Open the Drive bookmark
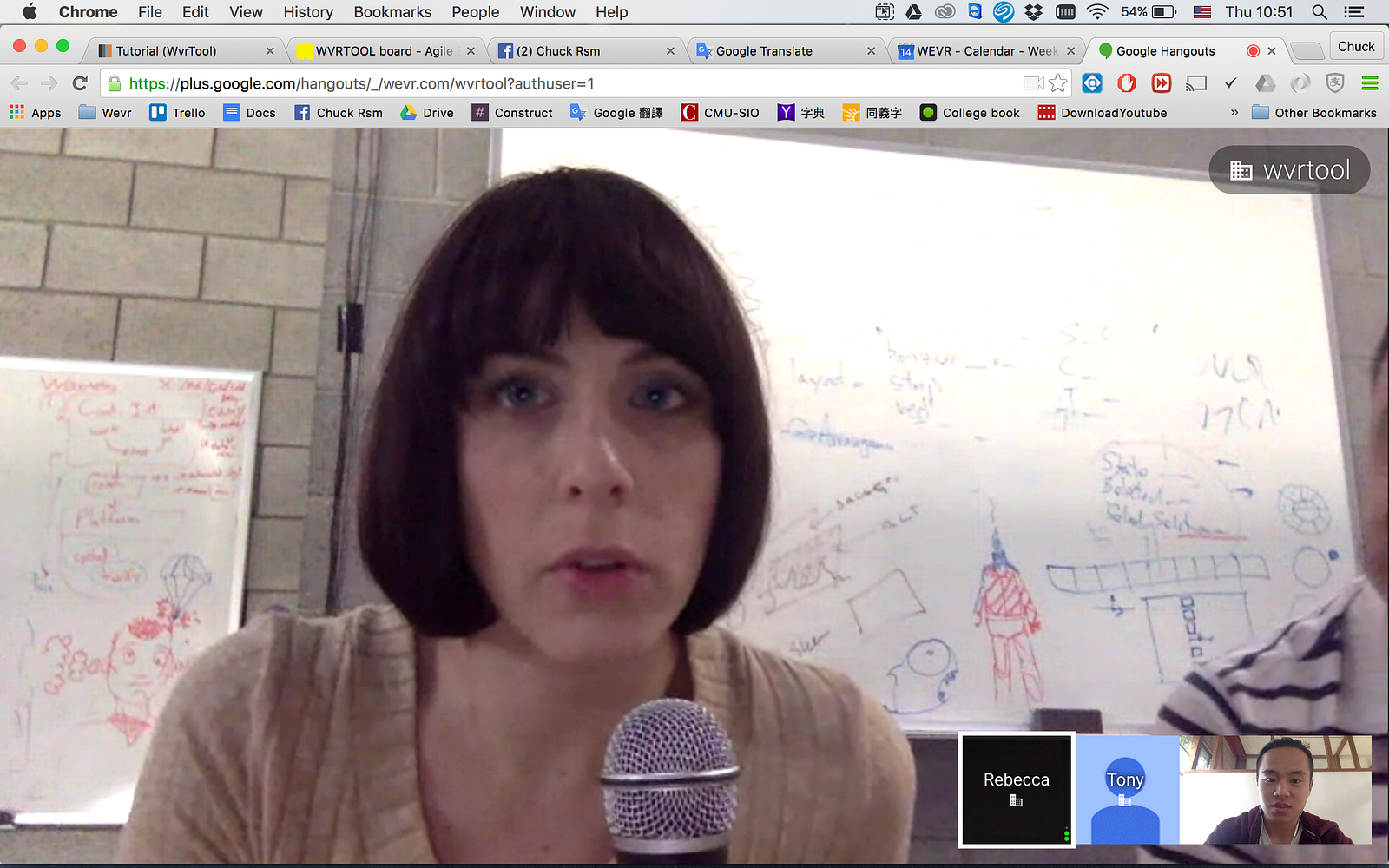This screenshot has height=868, width=1389. 427,113
